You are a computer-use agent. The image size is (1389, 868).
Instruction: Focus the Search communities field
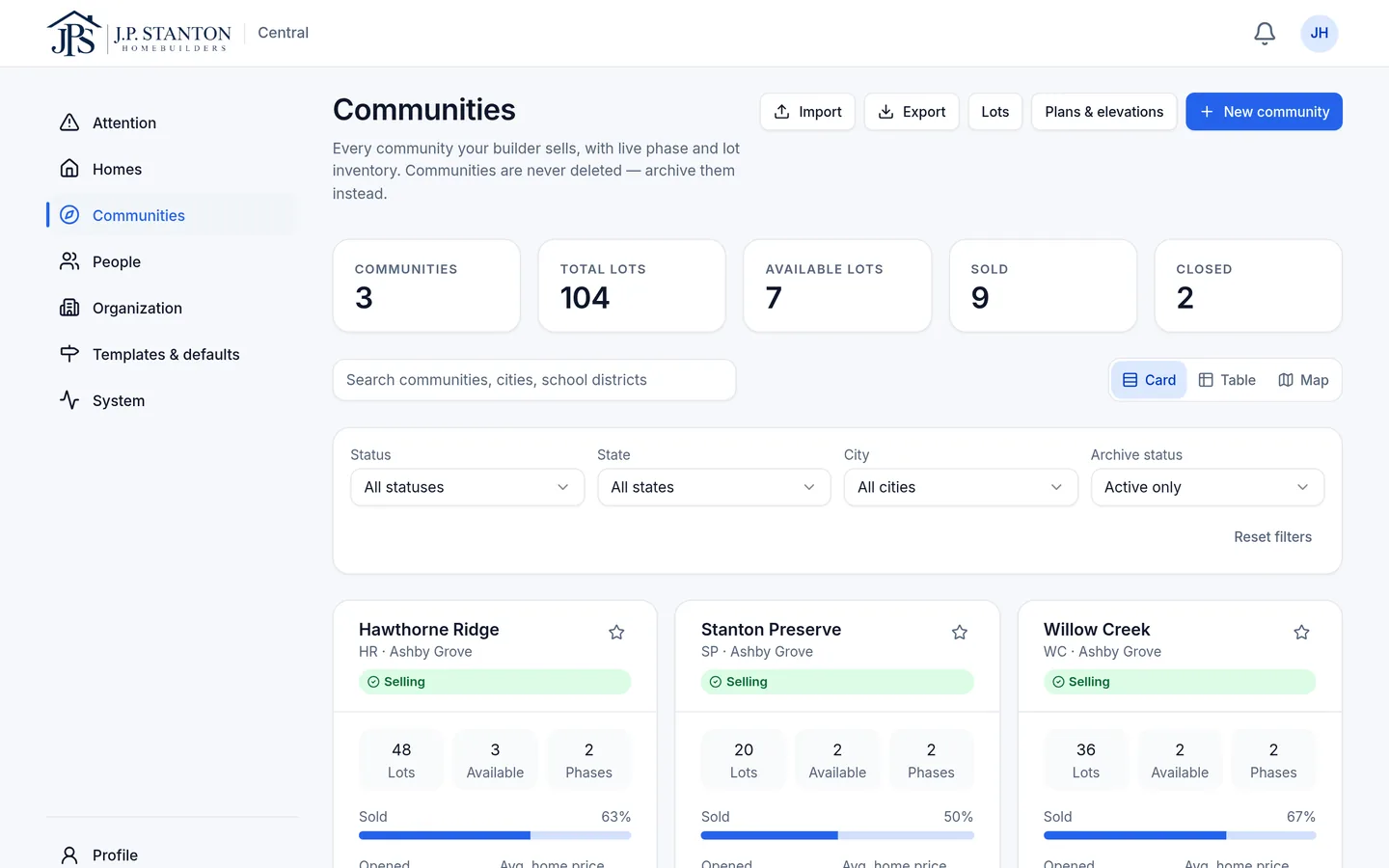coord(534,380)
